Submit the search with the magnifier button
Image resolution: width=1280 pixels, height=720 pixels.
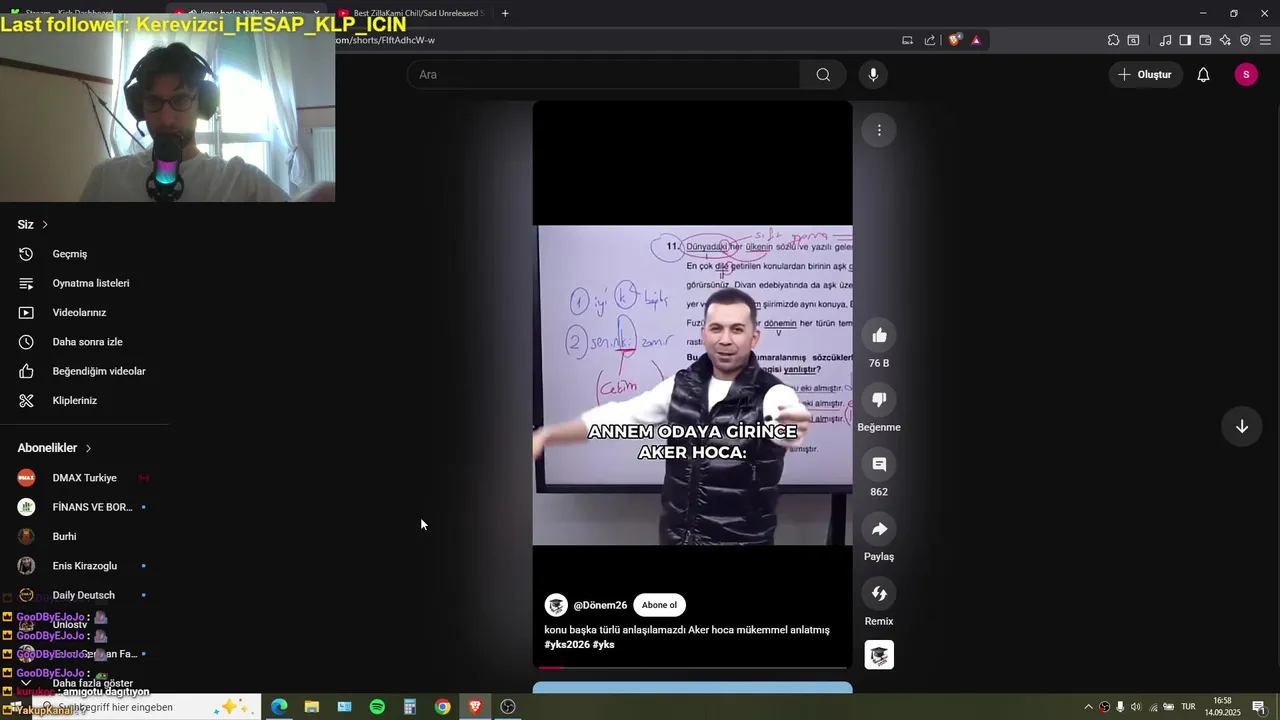(823, 74)
